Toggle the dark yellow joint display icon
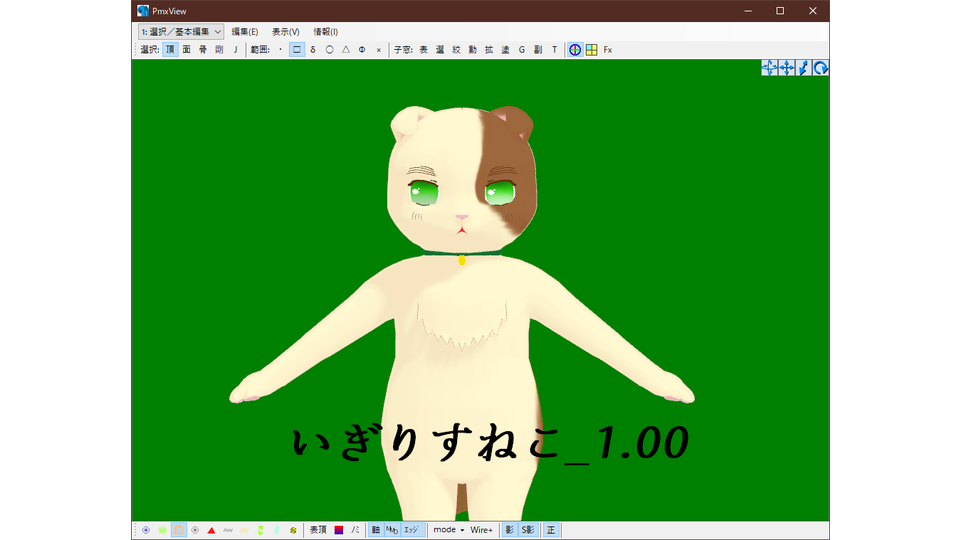 293,530
